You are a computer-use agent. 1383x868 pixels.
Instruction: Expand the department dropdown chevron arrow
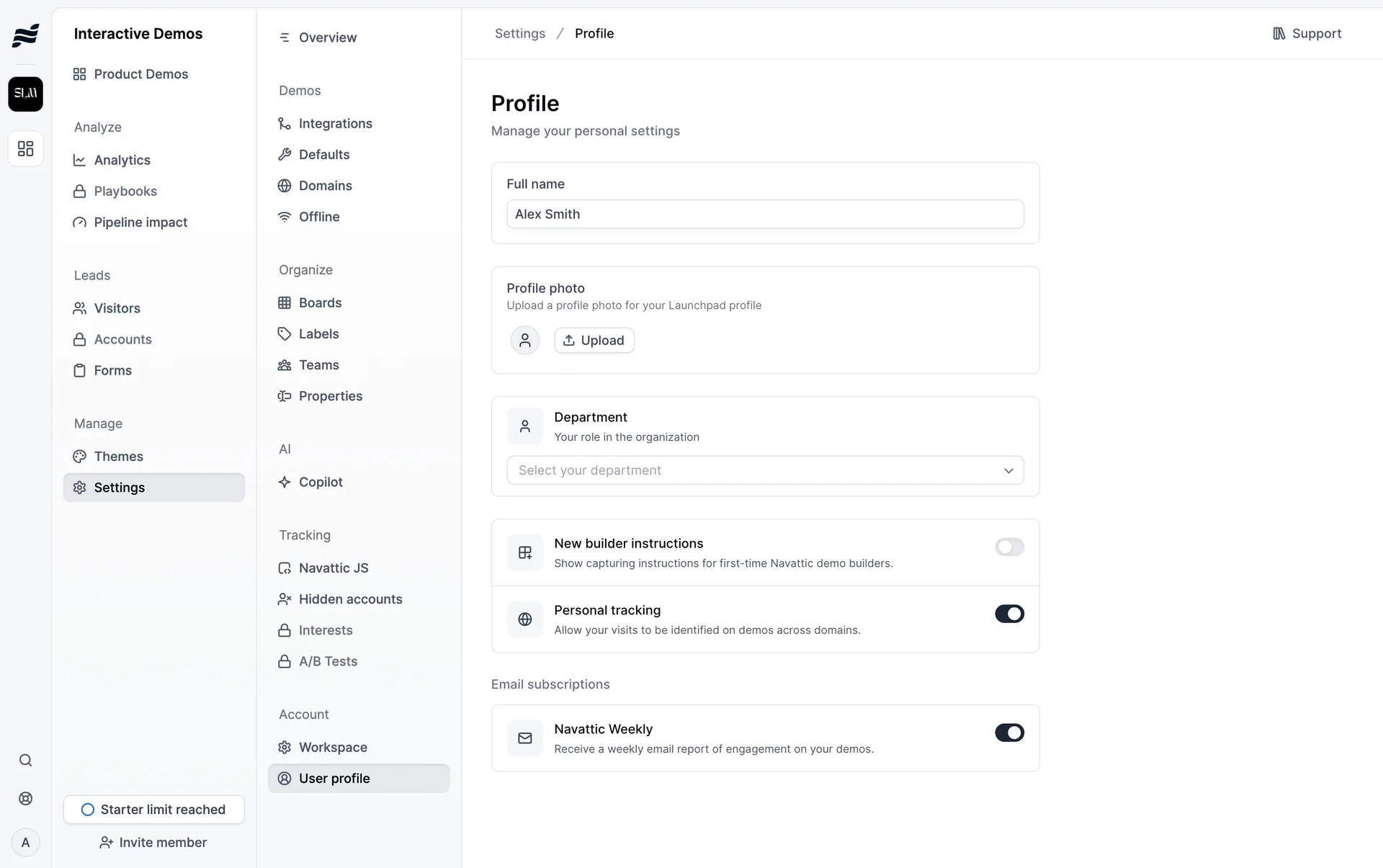pyautogui.click(x=1008, y=470)
